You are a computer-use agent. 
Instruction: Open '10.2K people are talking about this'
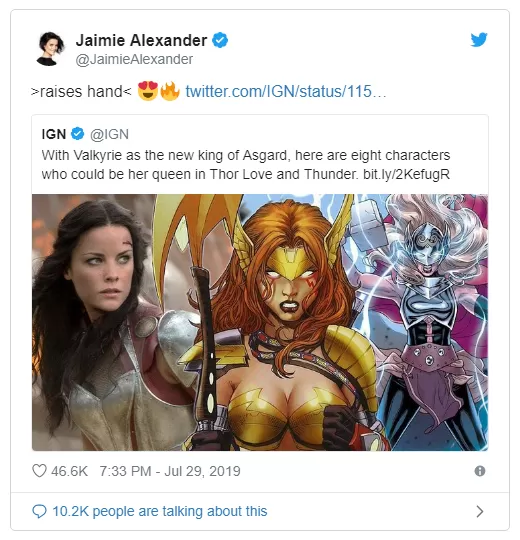point(160,511)
